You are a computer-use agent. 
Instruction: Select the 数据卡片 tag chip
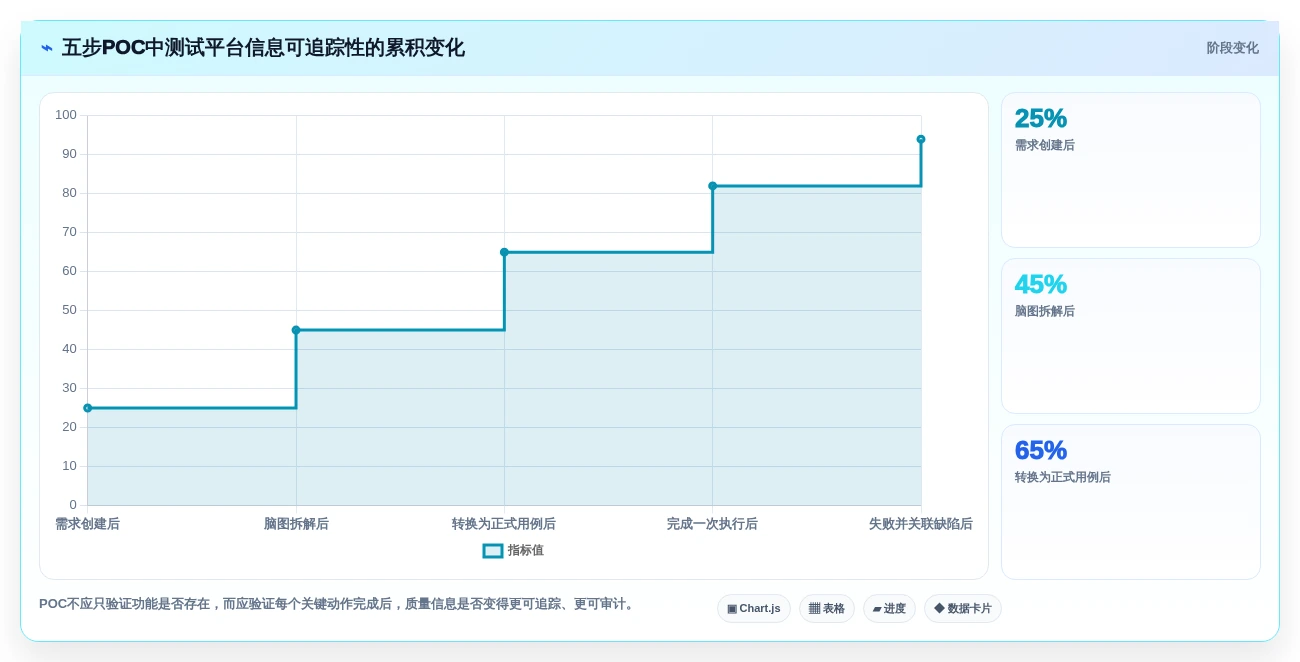(962, 608)
